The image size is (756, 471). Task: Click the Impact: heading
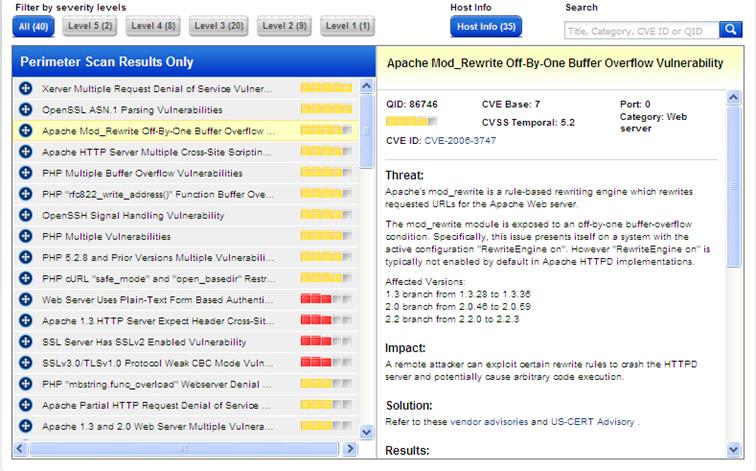(x=405, y=348)
